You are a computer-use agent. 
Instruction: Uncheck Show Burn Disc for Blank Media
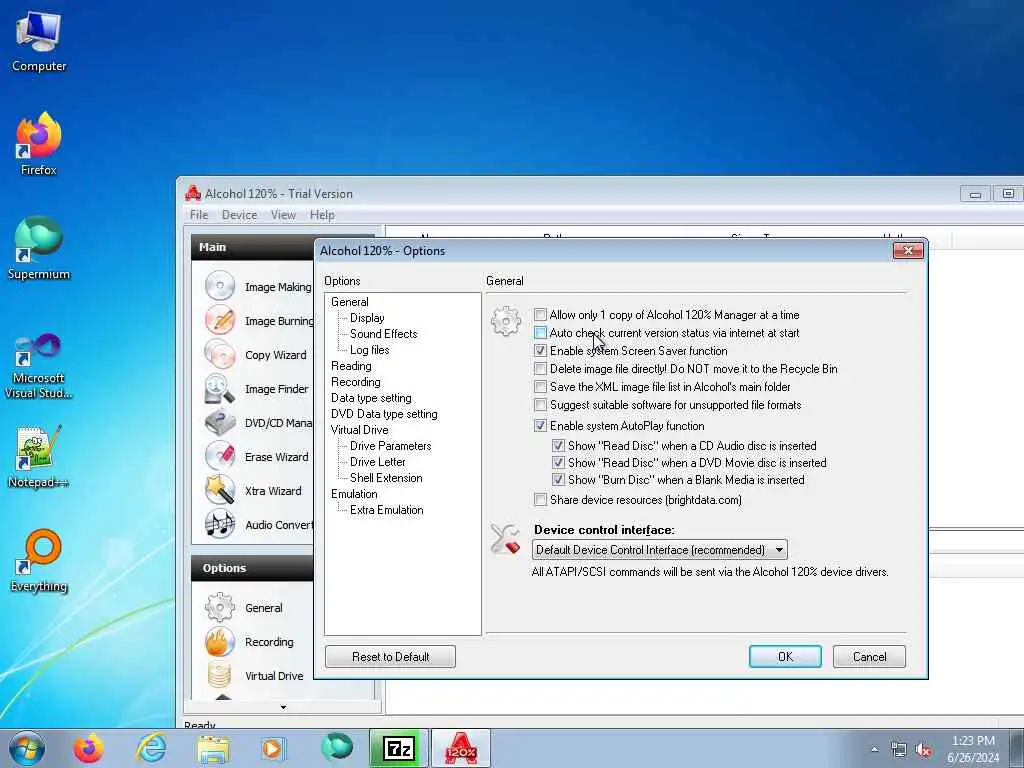[558, 480]
